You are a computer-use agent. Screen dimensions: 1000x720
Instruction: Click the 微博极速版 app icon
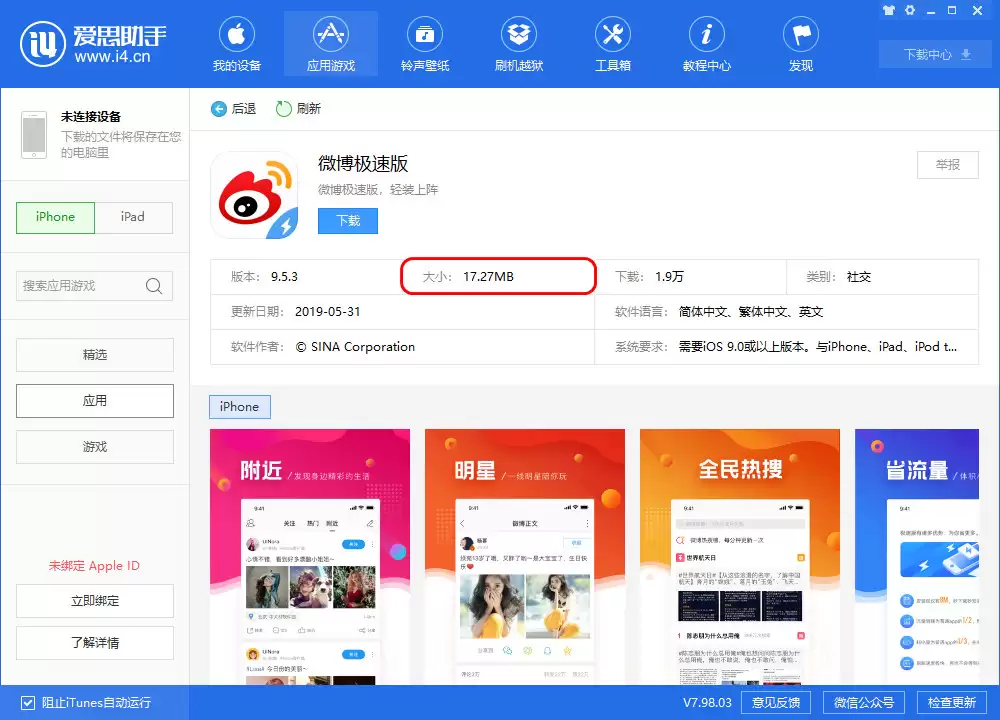(x=255, y=195)
